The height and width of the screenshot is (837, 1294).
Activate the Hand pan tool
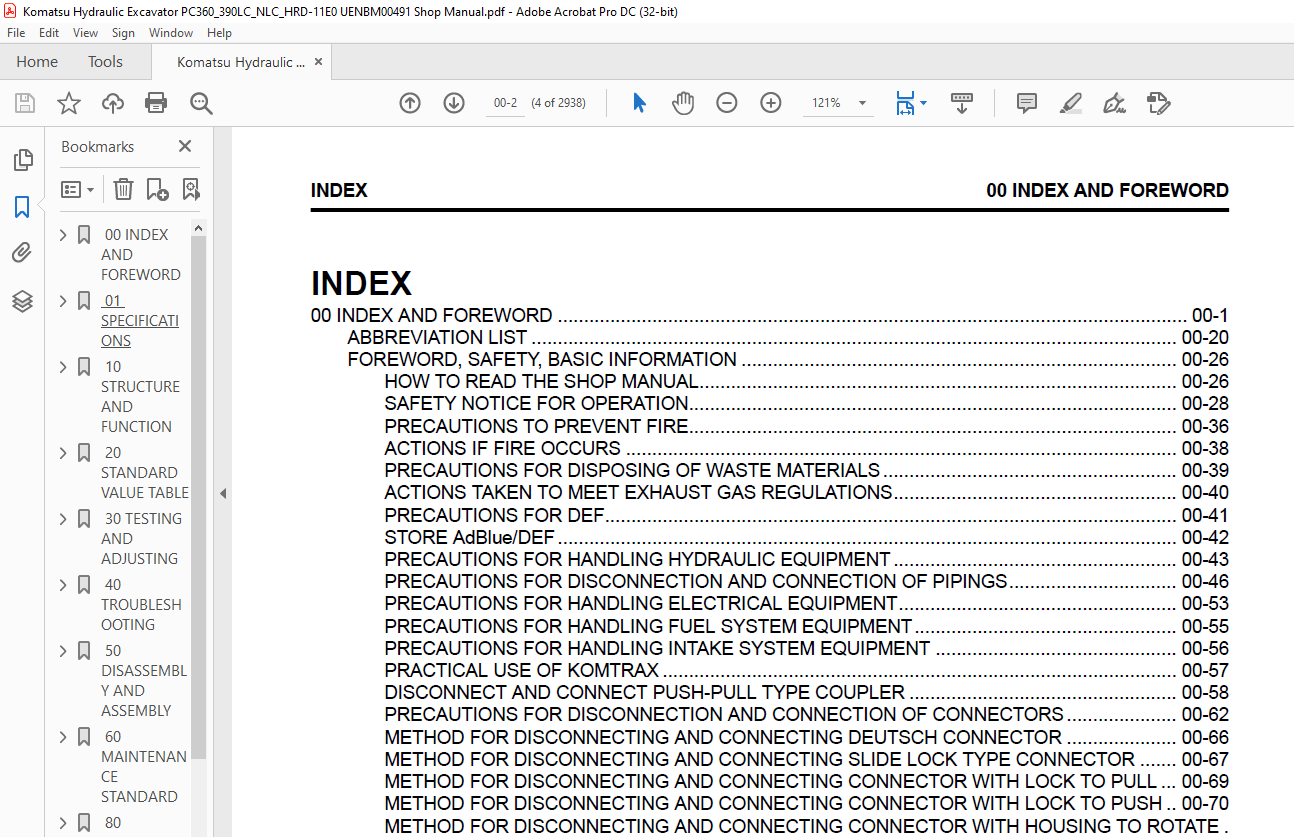click(x=683, y=103)
